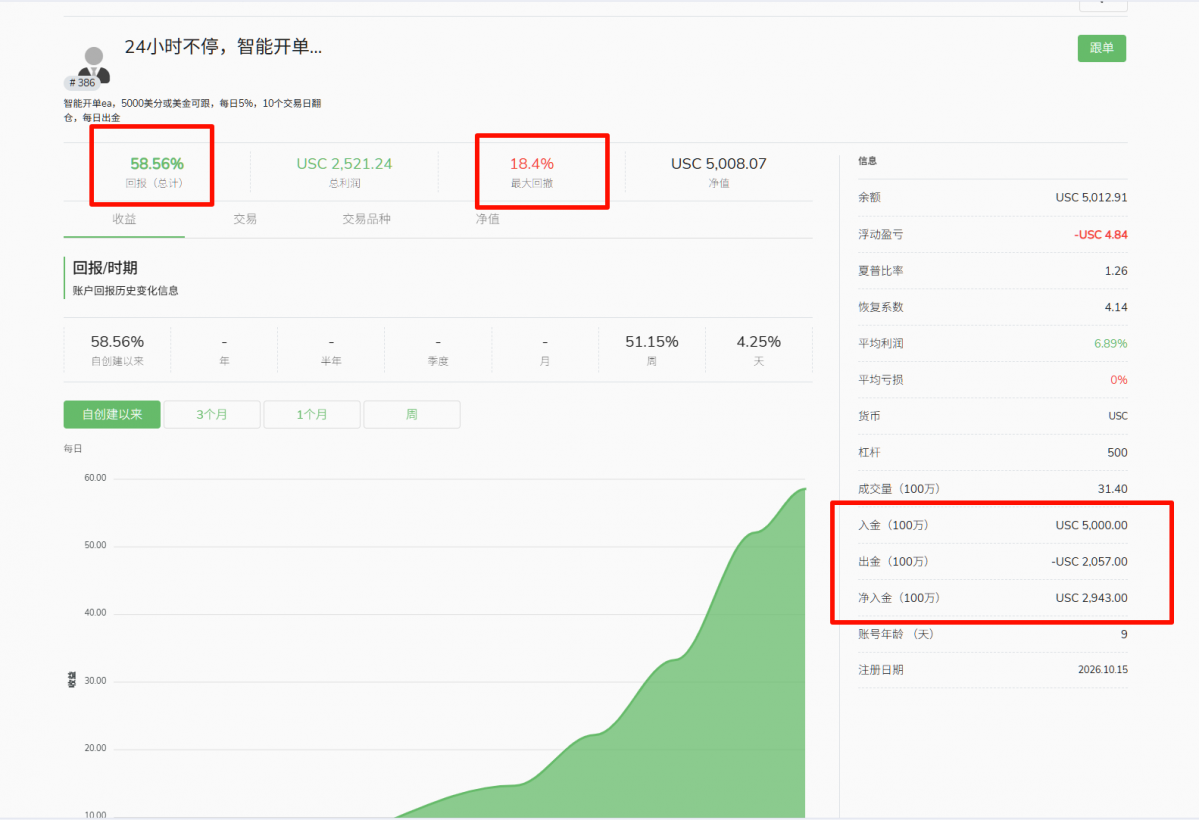Screen dimensions: 1199x820
Task: Show the 3个月 chart range
Action: 212,415
